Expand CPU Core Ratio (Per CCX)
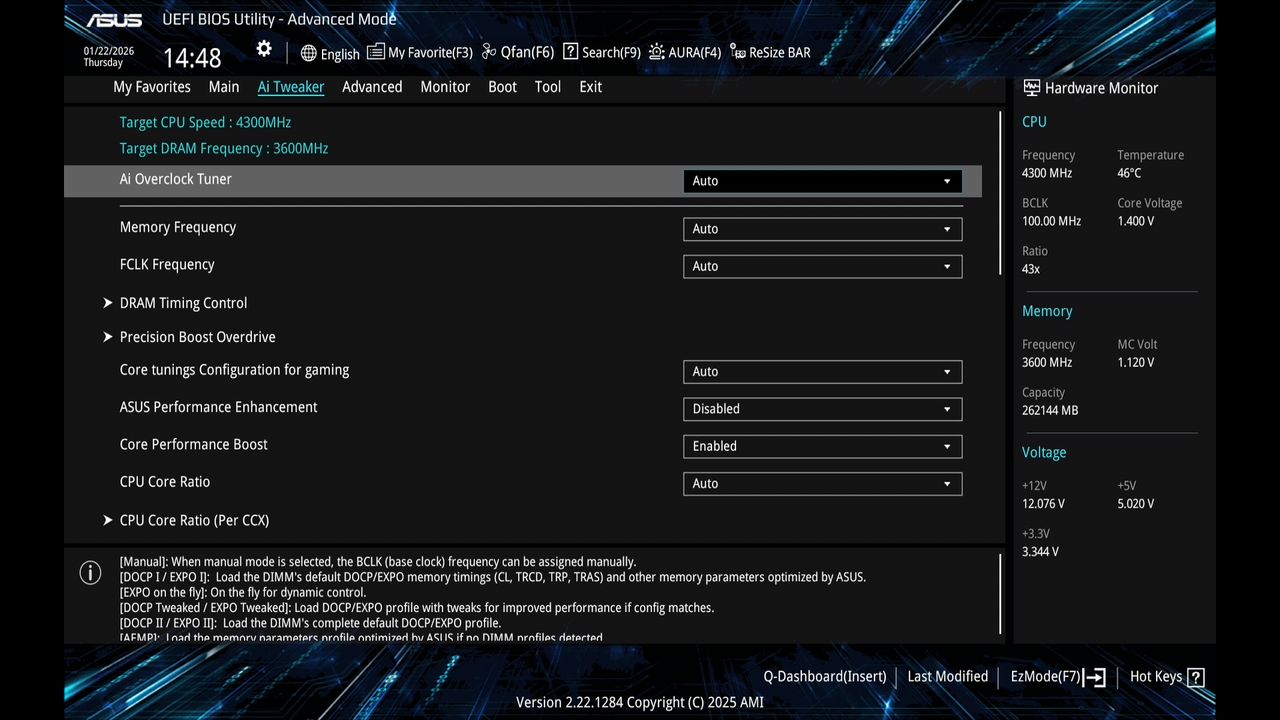Screen dimensions: 1280x720 (x=194, y=520)
